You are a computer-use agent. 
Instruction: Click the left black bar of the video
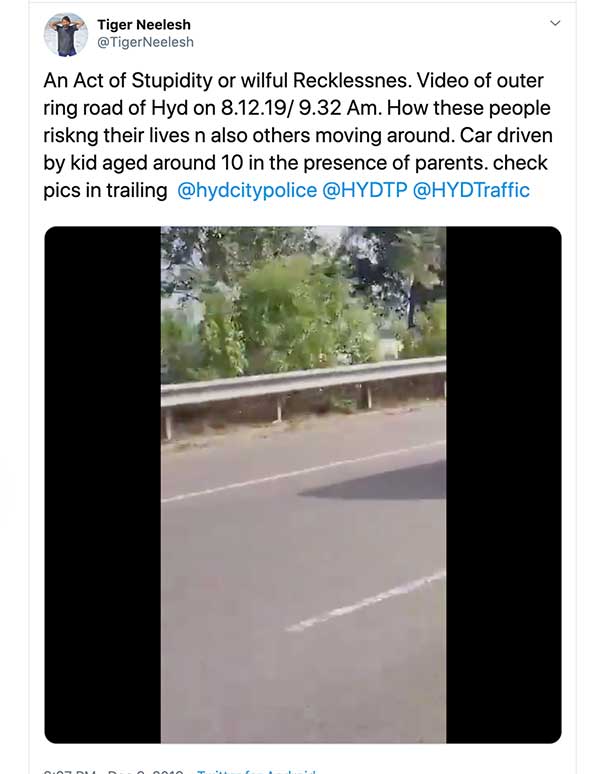pos(102,484)
